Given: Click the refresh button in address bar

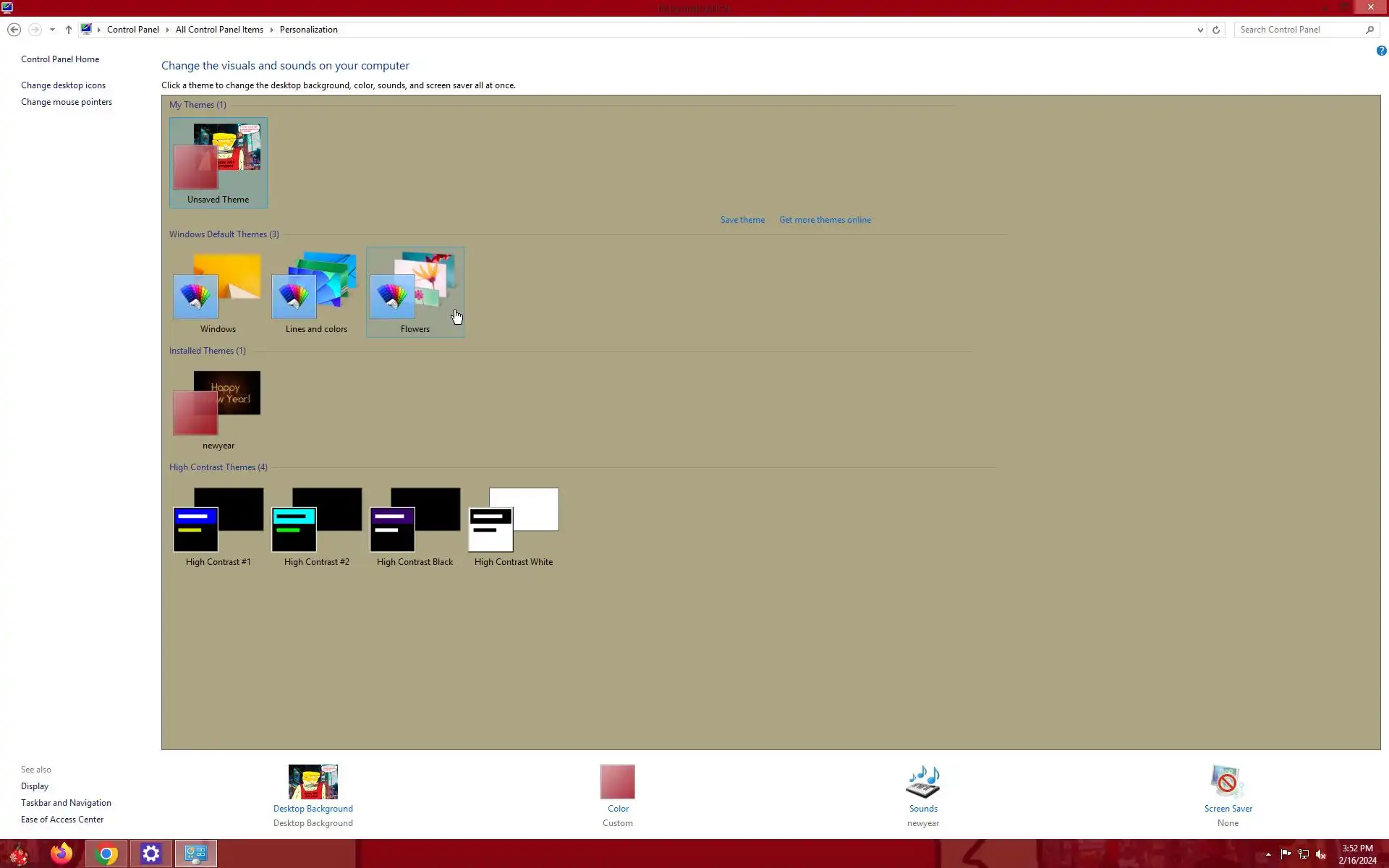Looking at the screenshot, I should (1216, 30).
